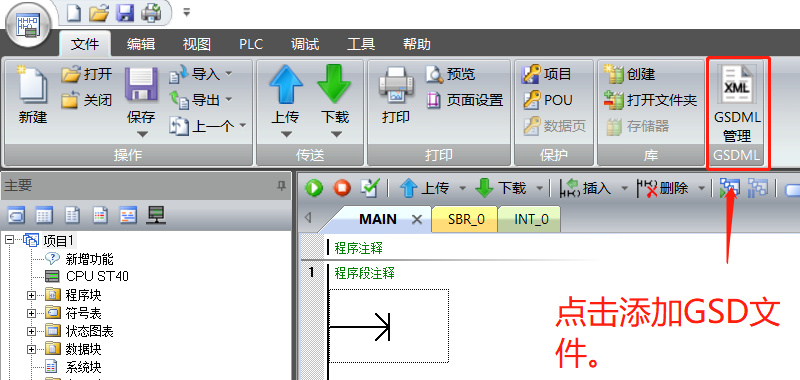
Task: Click the 保存 floppy disk icon
Action: [141, 85]
